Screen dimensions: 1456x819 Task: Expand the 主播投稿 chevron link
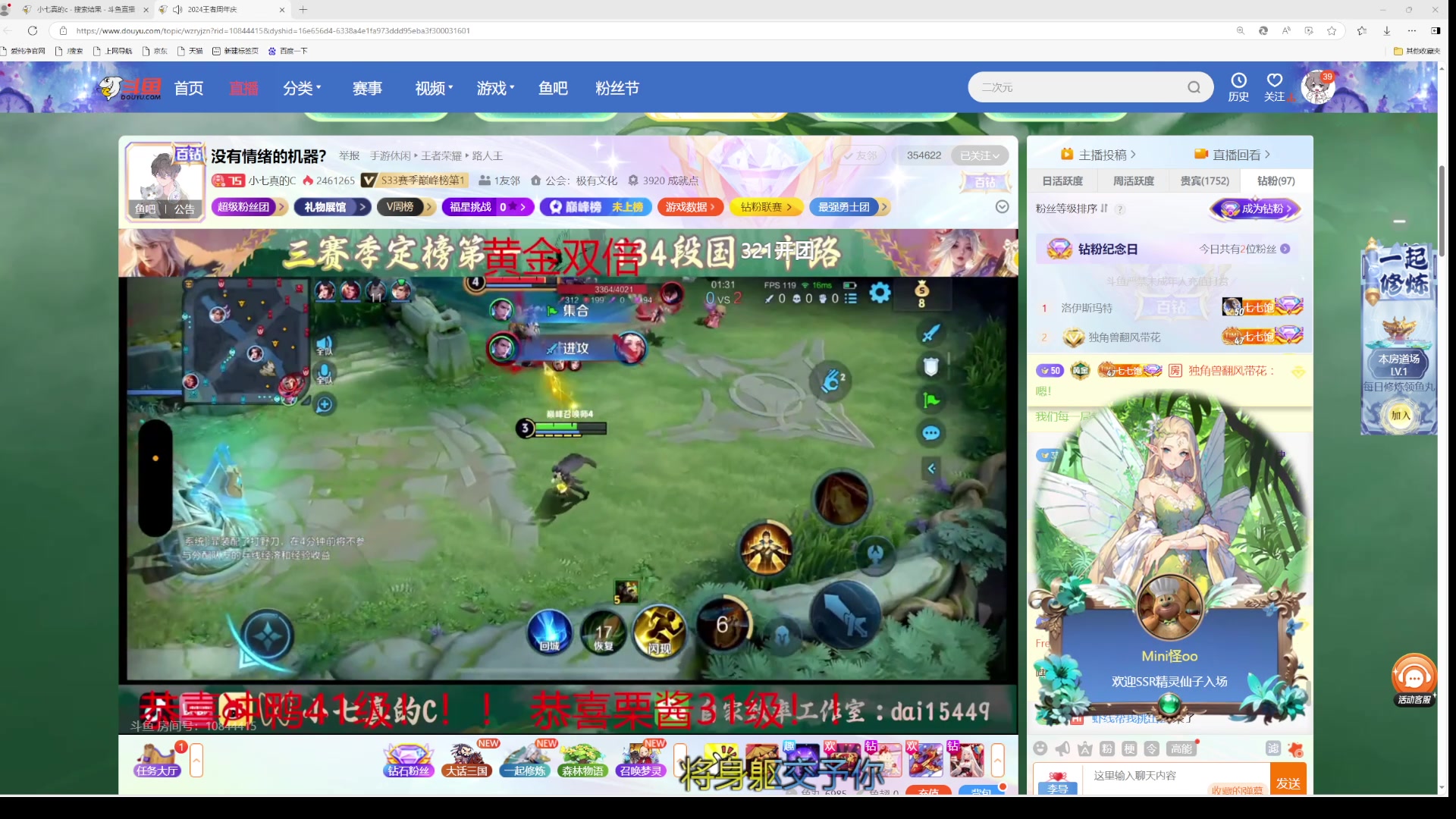pyautogui.click(x=1099, y=155)
